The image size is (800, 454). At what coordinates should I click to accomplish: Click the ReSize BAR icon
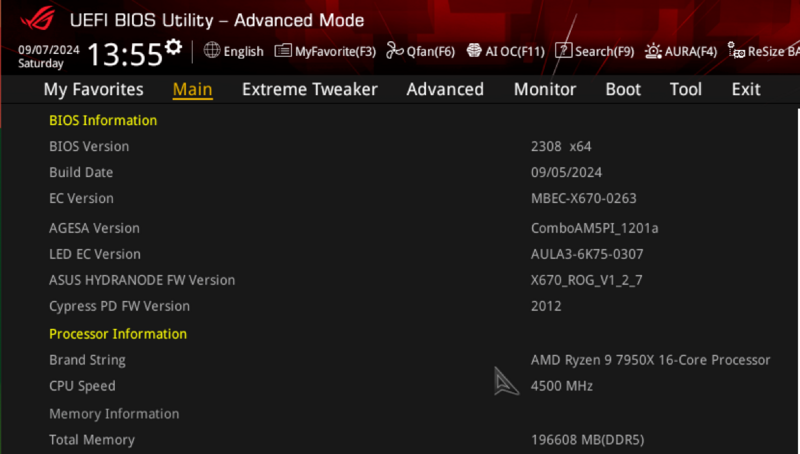(736, 51)
